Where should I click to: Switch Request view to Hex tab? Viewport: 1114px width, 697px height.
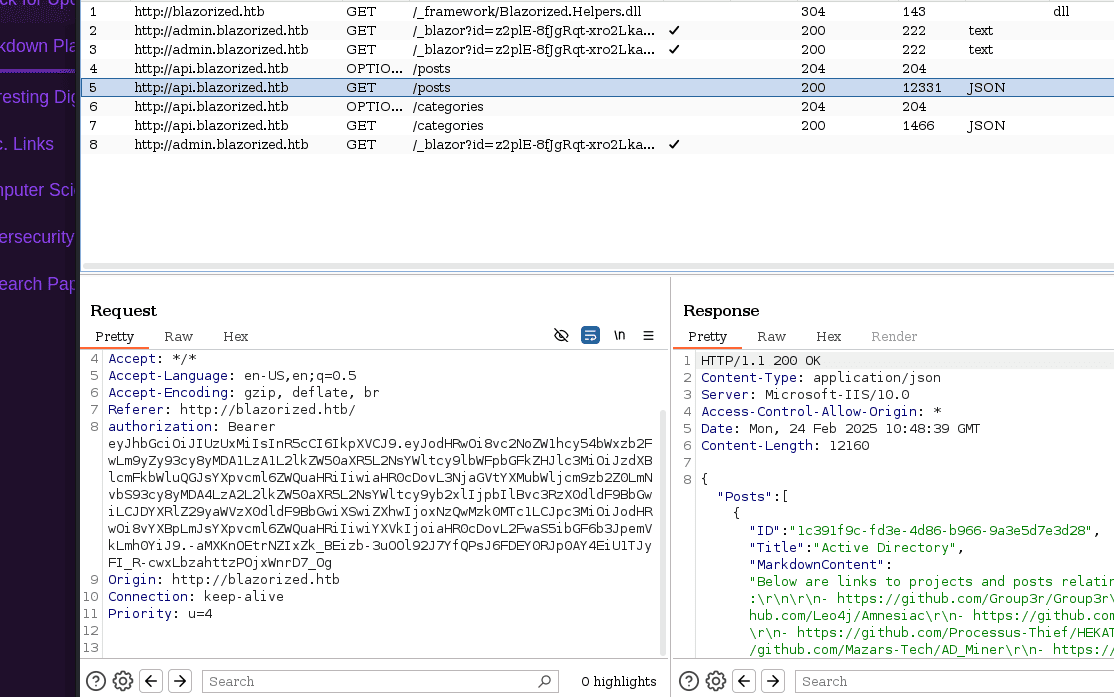(x=236, y=337)
